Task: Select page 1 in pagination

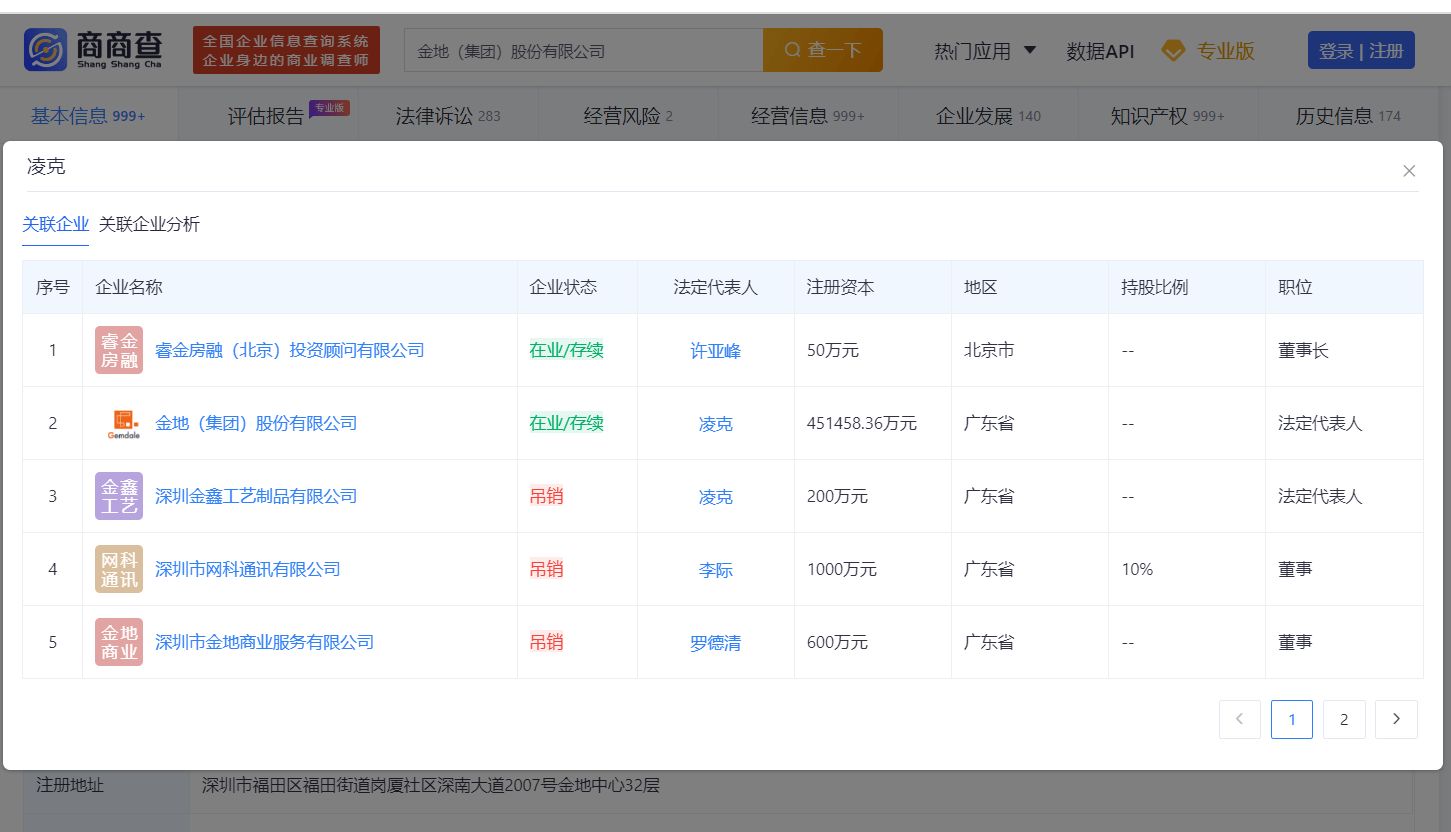Action: pyautogui.click(x=1292, y=719)
